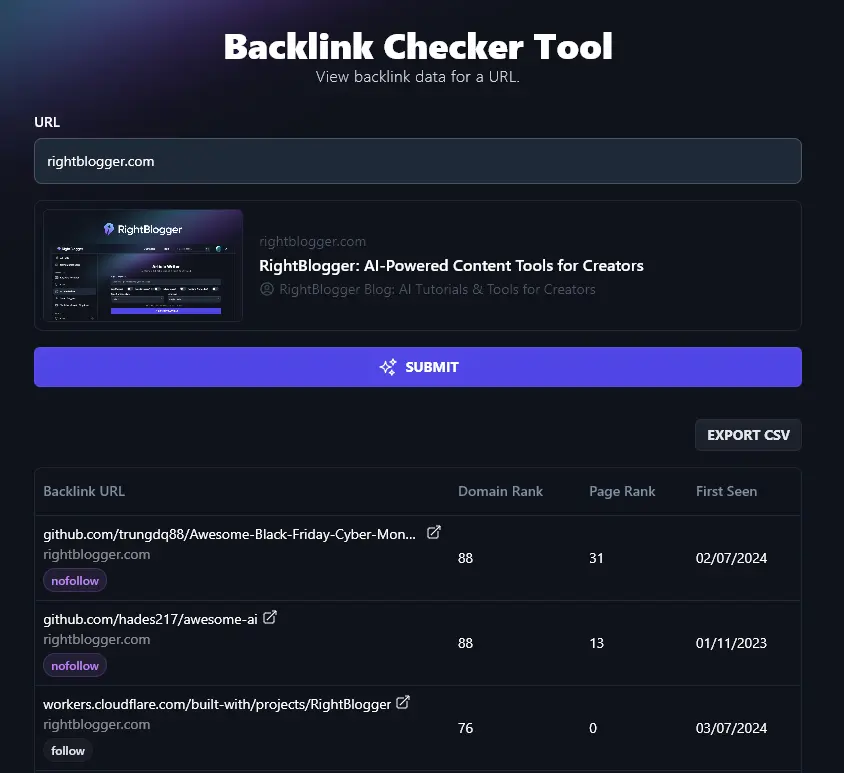This screenshot has width=844, height=773.
Task: Sort by the First Seen column header
Action: click(726, 491)
